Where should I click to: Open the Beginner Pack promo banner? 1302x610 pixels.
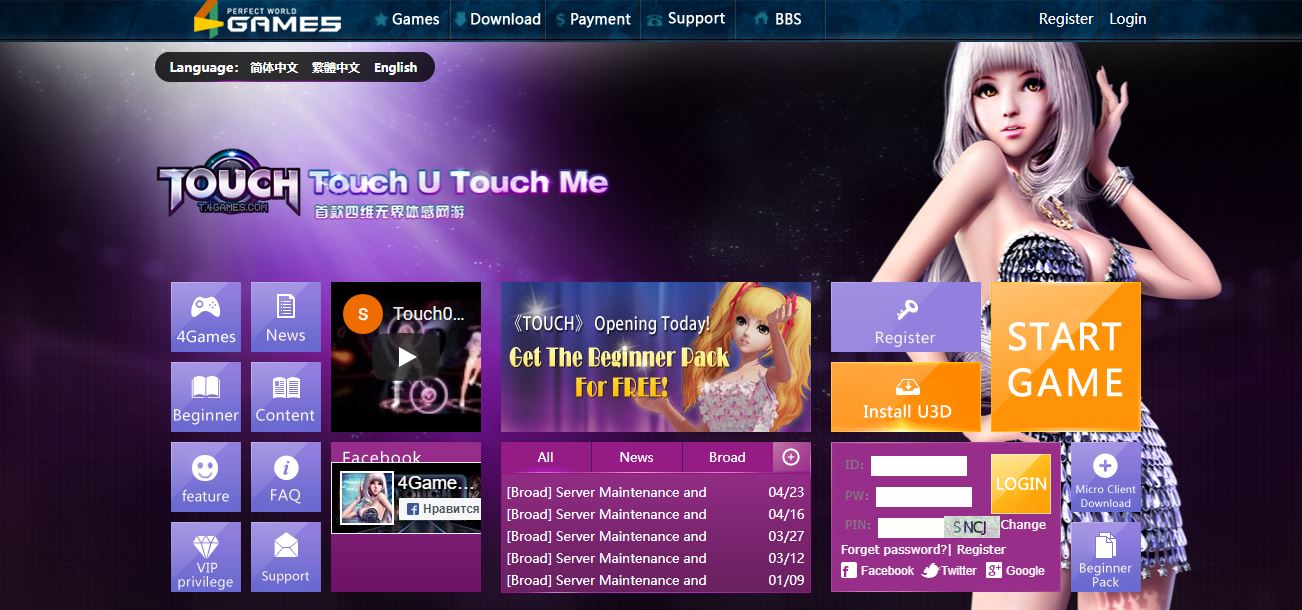click(x=656, y=357)
